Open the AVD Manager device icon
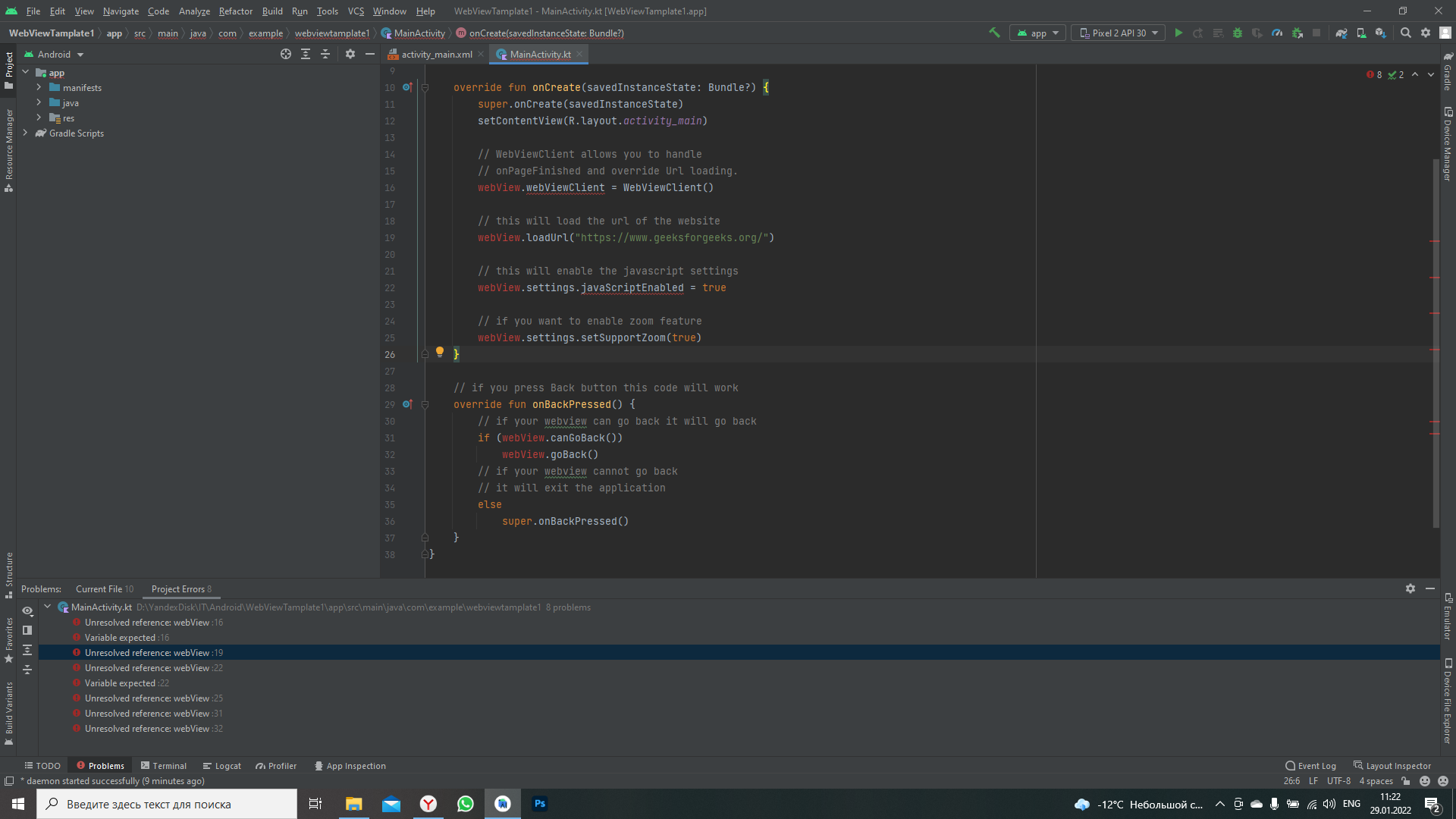This screenshot has width=1456, height=819. point(1361,33)
